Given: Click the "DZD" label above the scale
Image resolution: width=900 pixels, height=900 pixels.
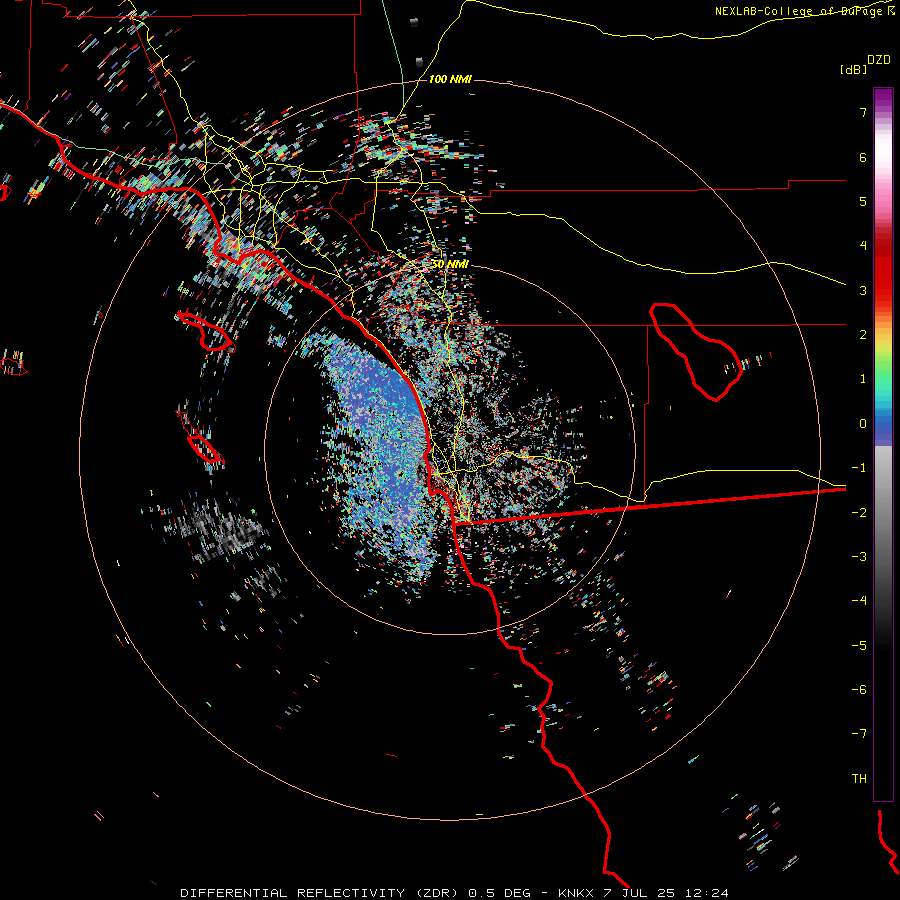Looking at the screenshot, I should [879, 60].
